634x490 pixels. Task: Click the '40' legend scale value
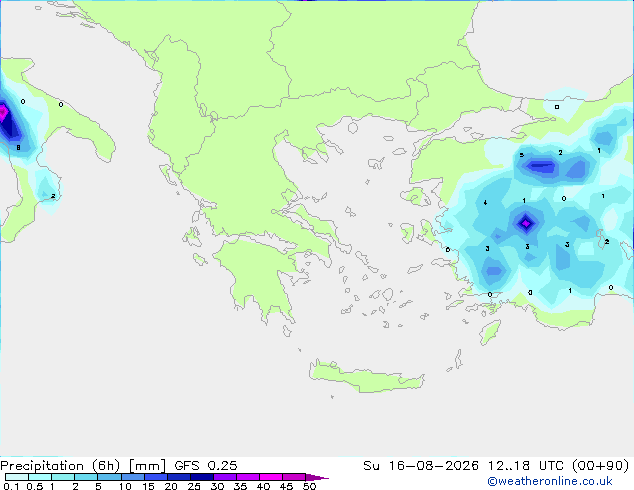263,486
